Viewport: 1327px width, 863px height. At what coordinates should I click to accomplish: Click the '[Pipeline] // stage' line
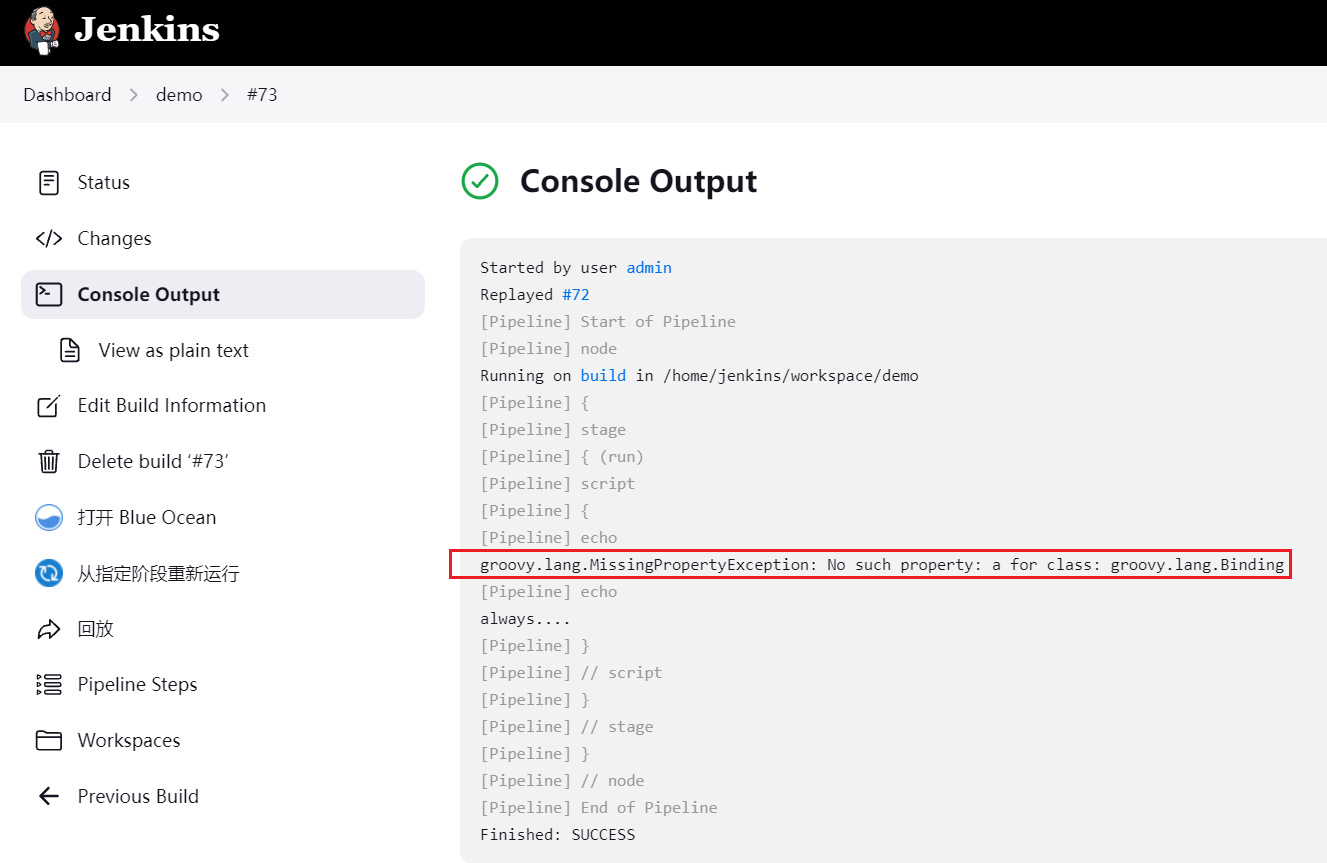pyautogui.click(x=567, y=727)
